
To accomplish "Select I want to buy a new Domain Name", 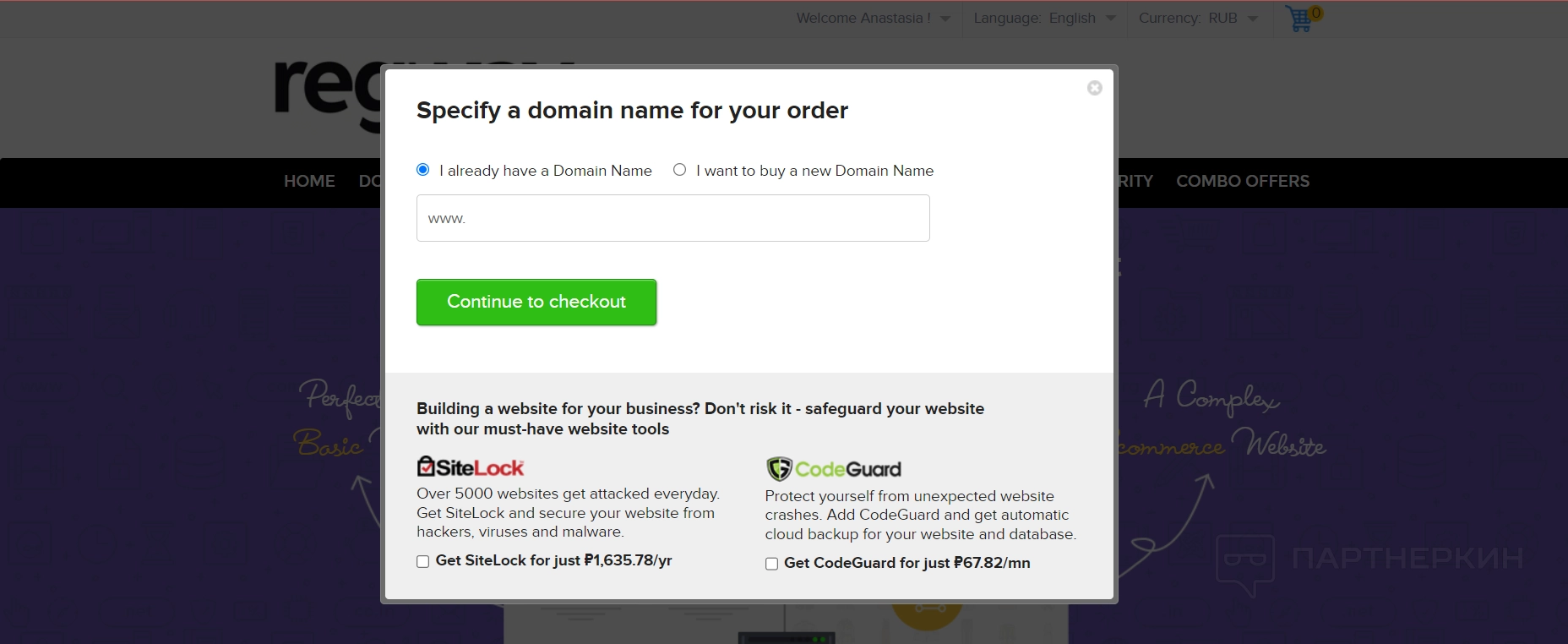I will point(679,170).
